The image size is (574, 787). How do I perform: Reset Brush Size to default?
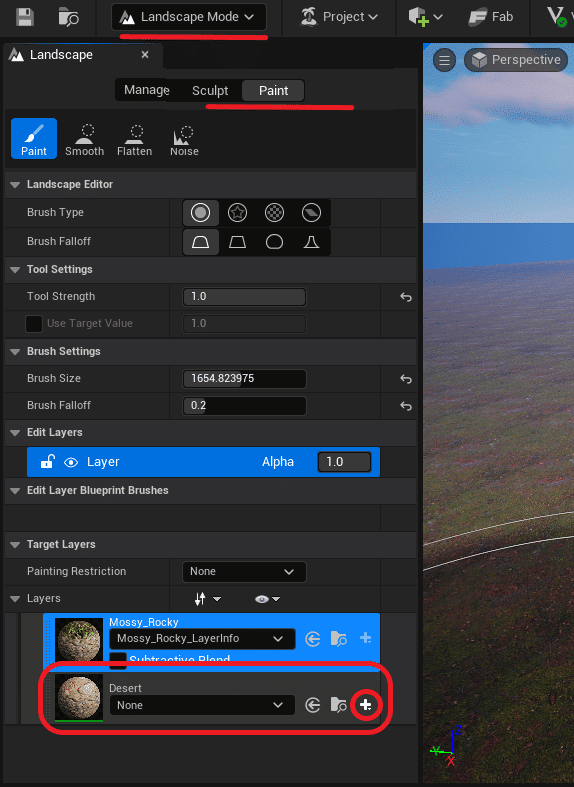[406, 379]
